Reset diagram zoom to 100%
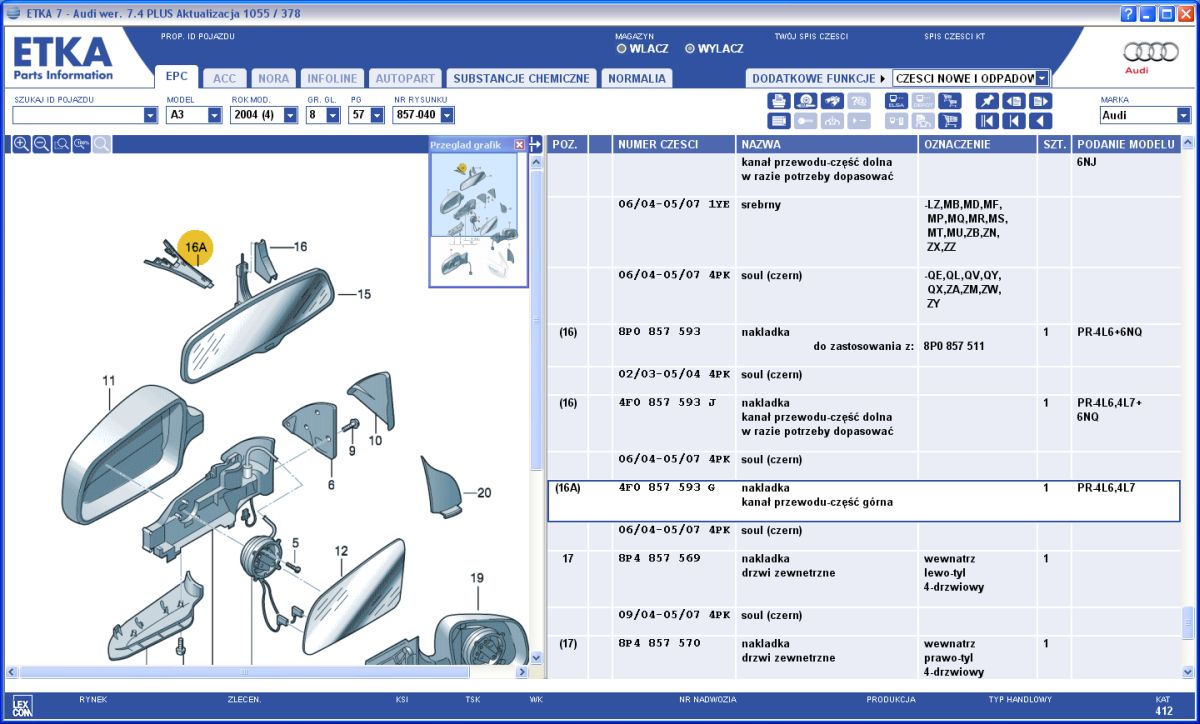Viewport: 1200px width, 724px height. [81, 144]
